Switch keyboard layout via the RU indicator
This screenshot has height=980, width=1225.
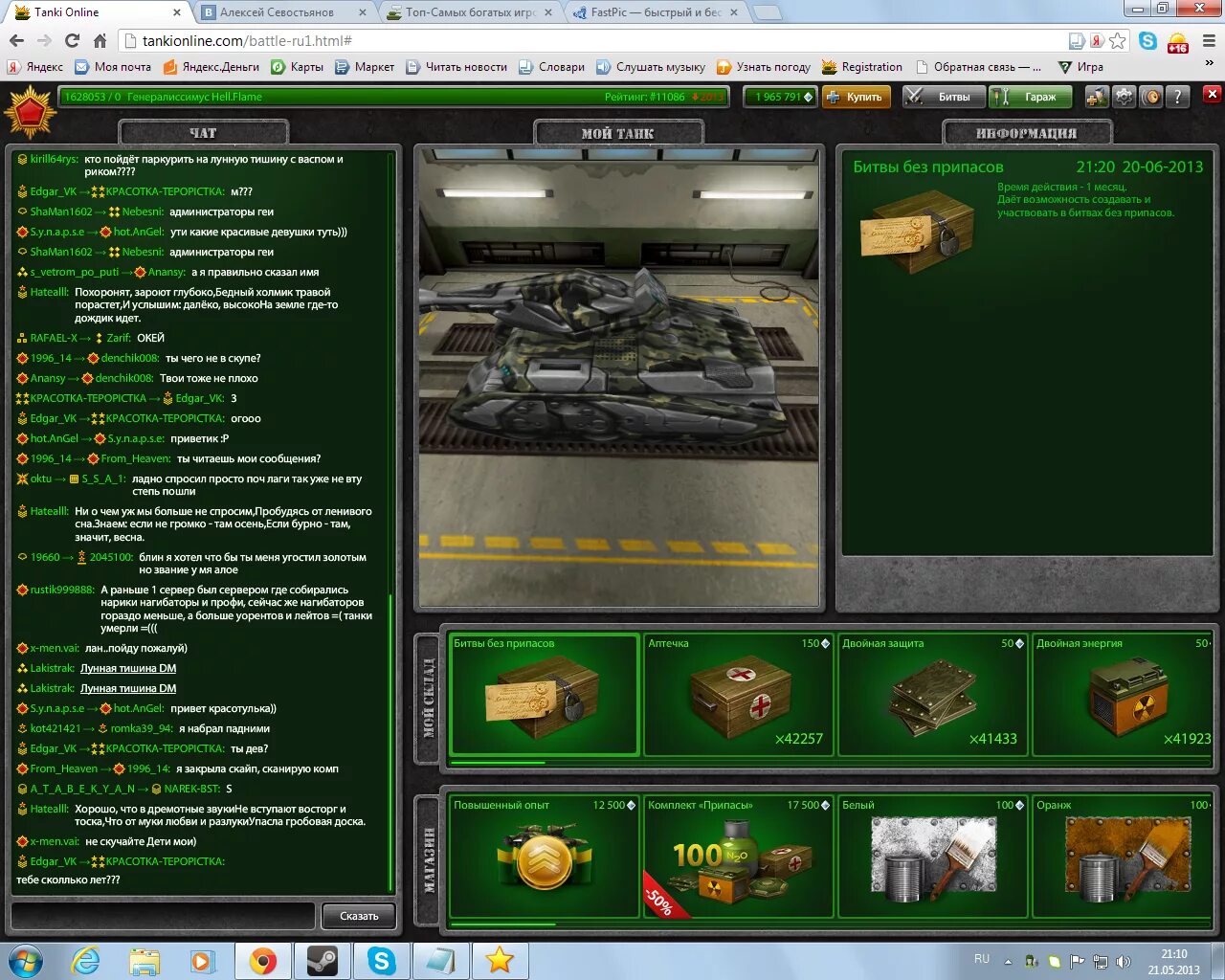[980, 959]
